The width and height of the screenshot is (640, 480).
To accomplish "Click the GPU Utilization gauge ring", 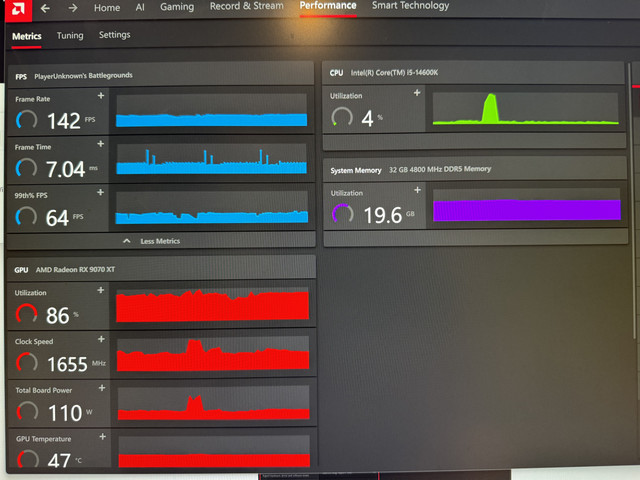I will tap(27, 314).
